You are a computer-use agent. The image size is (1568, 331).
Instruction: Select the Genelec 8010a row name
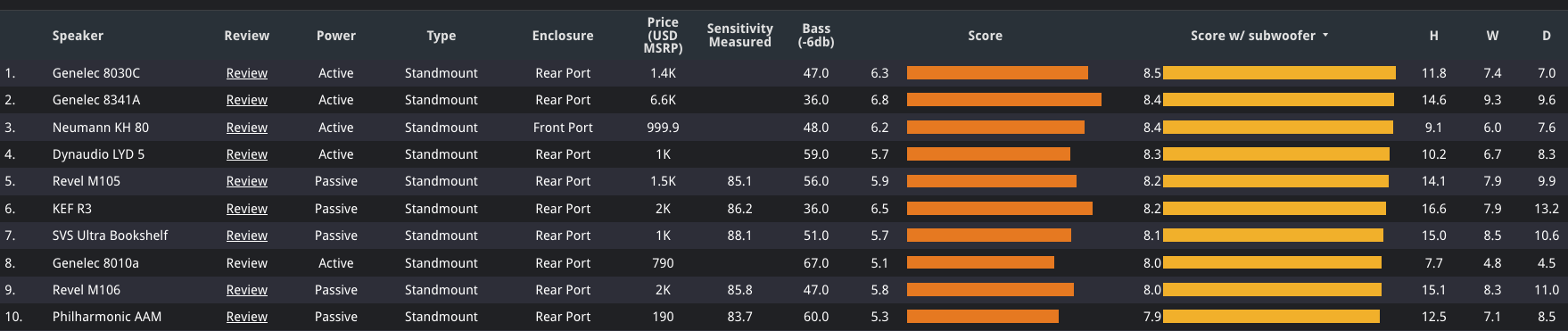point(95,263)
